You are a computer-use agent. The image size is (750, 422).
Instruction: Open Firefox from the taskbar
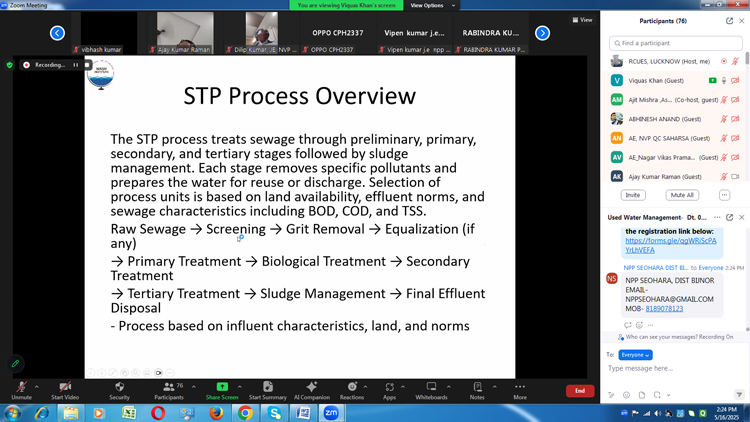(216, 413)
